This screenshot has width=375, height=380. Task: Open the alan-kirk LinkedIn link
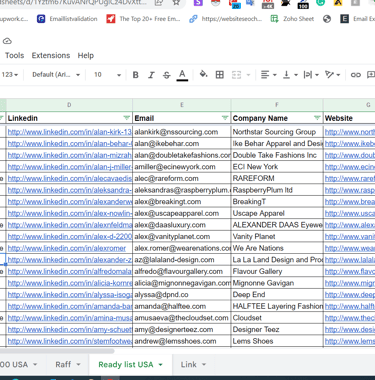point(69,132)
